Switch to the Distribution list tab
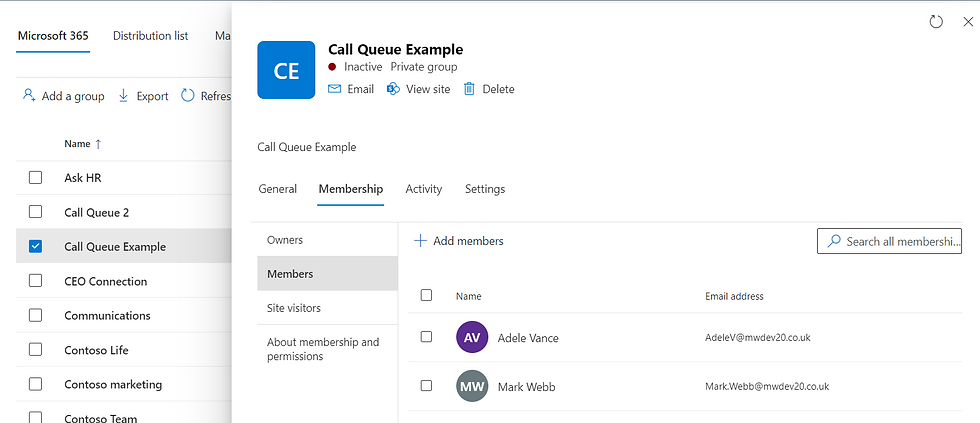The width and height of the screenshot is (980, 423). point(151,36)
